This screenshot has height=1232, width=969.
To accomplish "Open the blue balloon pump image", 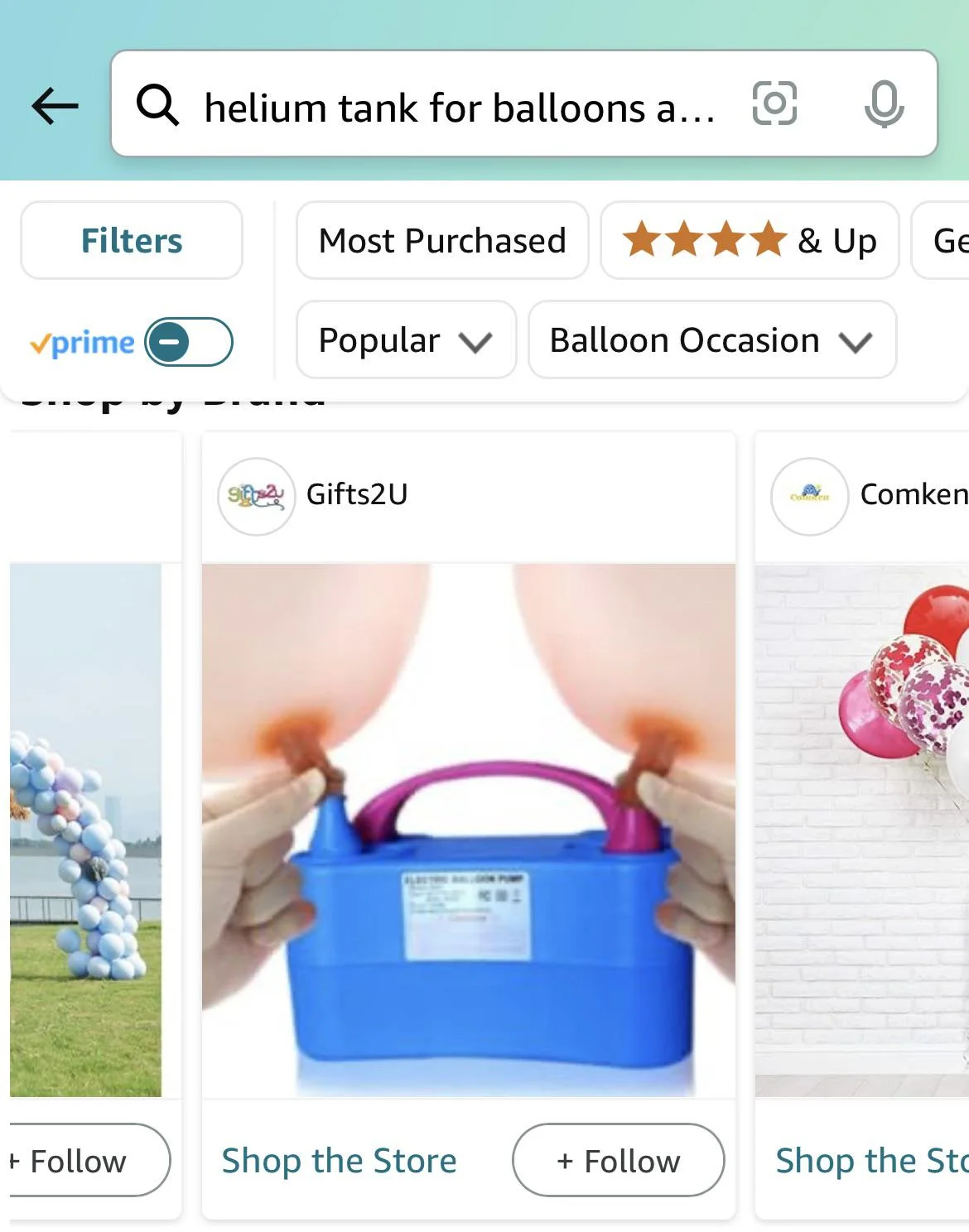I will 469,830.
